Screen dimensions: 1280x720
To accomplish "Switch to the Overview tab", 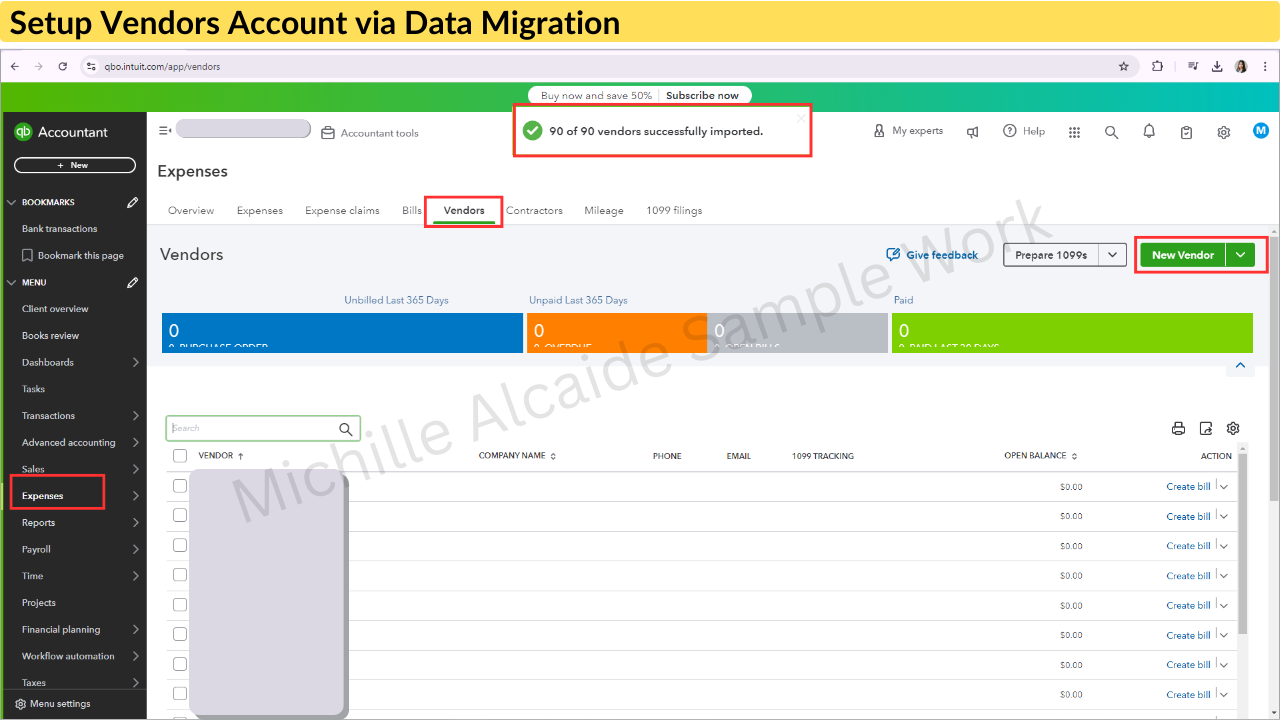I will pos(191,211).
